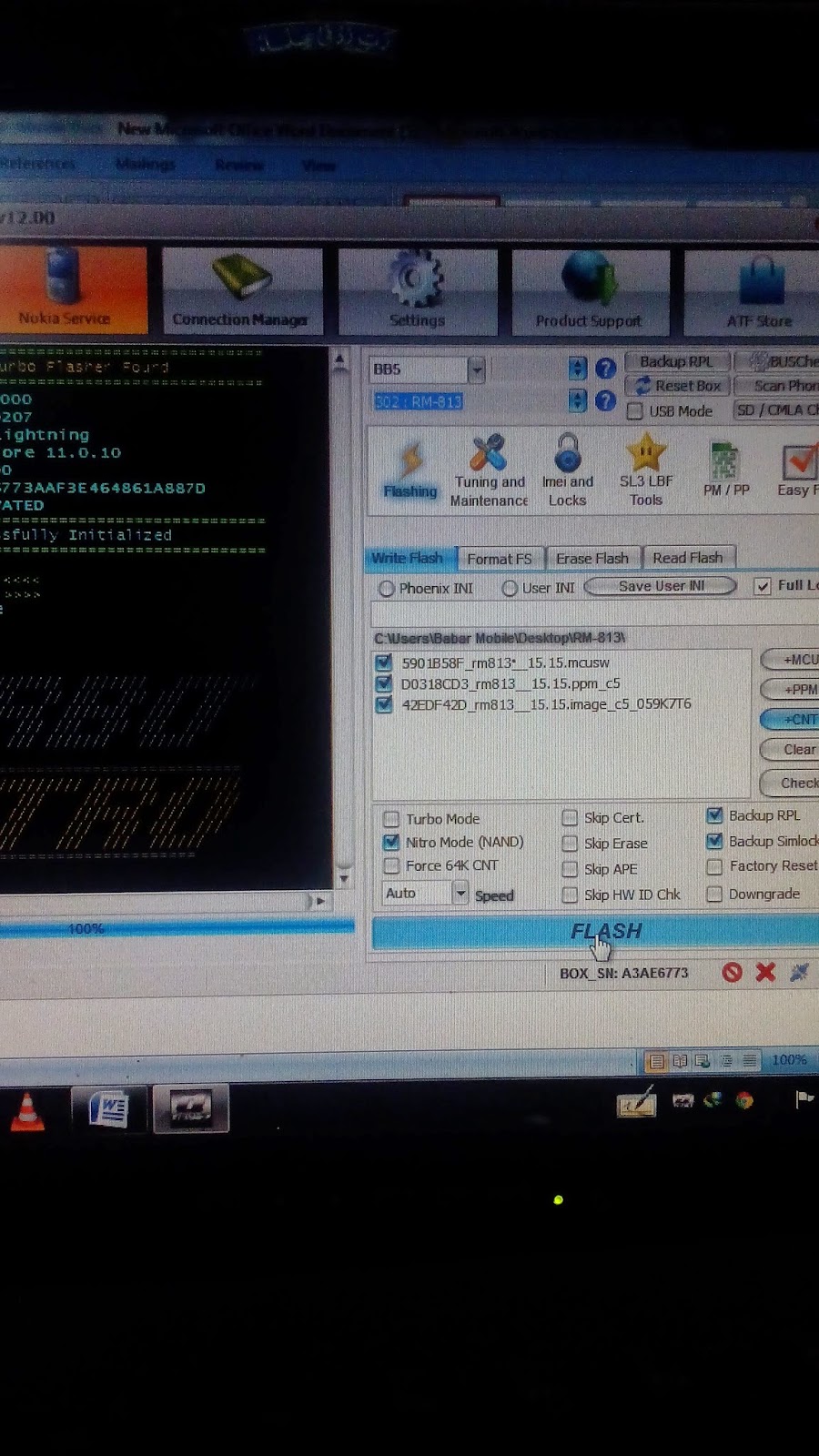Click the flag Action Center icon
This screenshot has height=1456, width=819.
click(x=804, y=1100)
